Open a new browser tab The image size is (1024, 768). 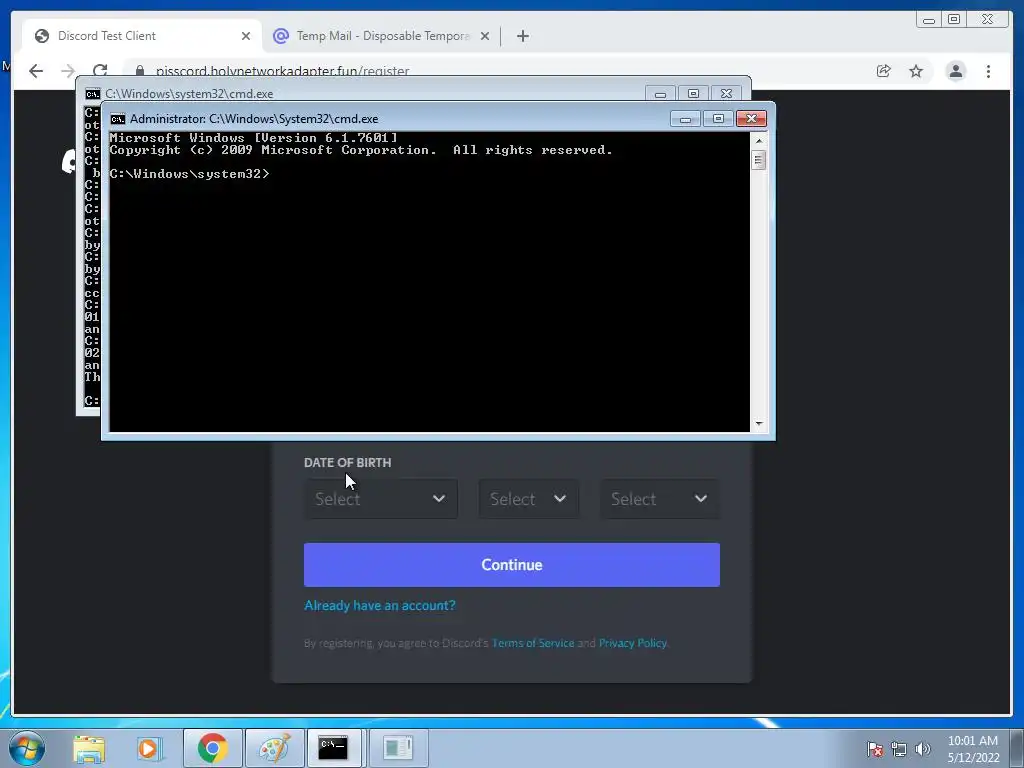[x=522, y=36]
